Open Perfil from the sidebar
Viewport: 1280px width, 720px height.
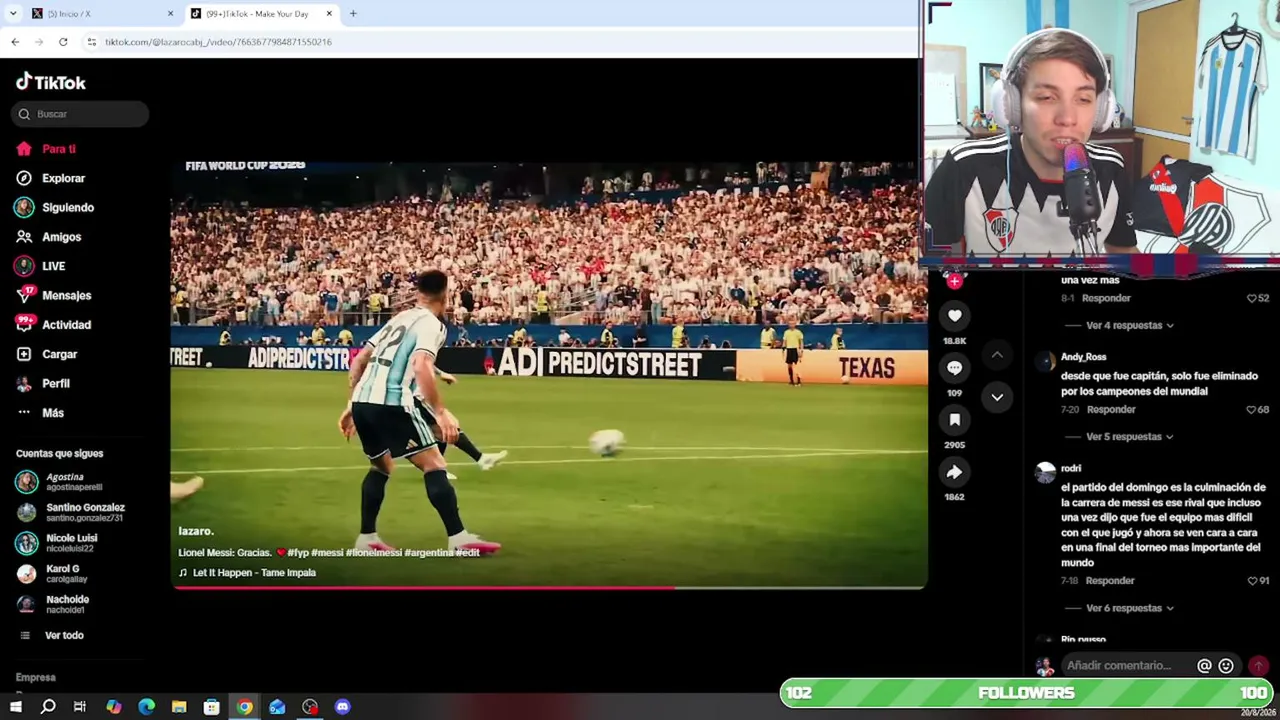[56, 383]
